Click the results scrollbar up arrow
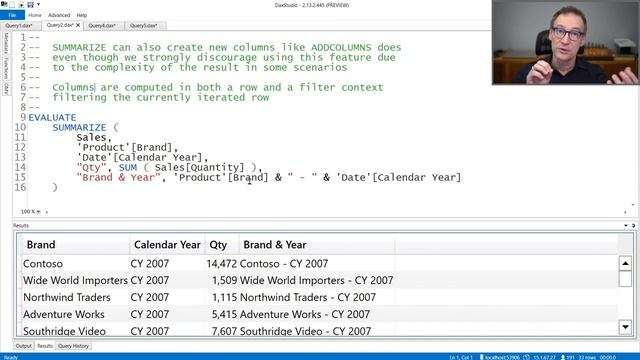This screenshot has width=640, height=360. point(625,263)
